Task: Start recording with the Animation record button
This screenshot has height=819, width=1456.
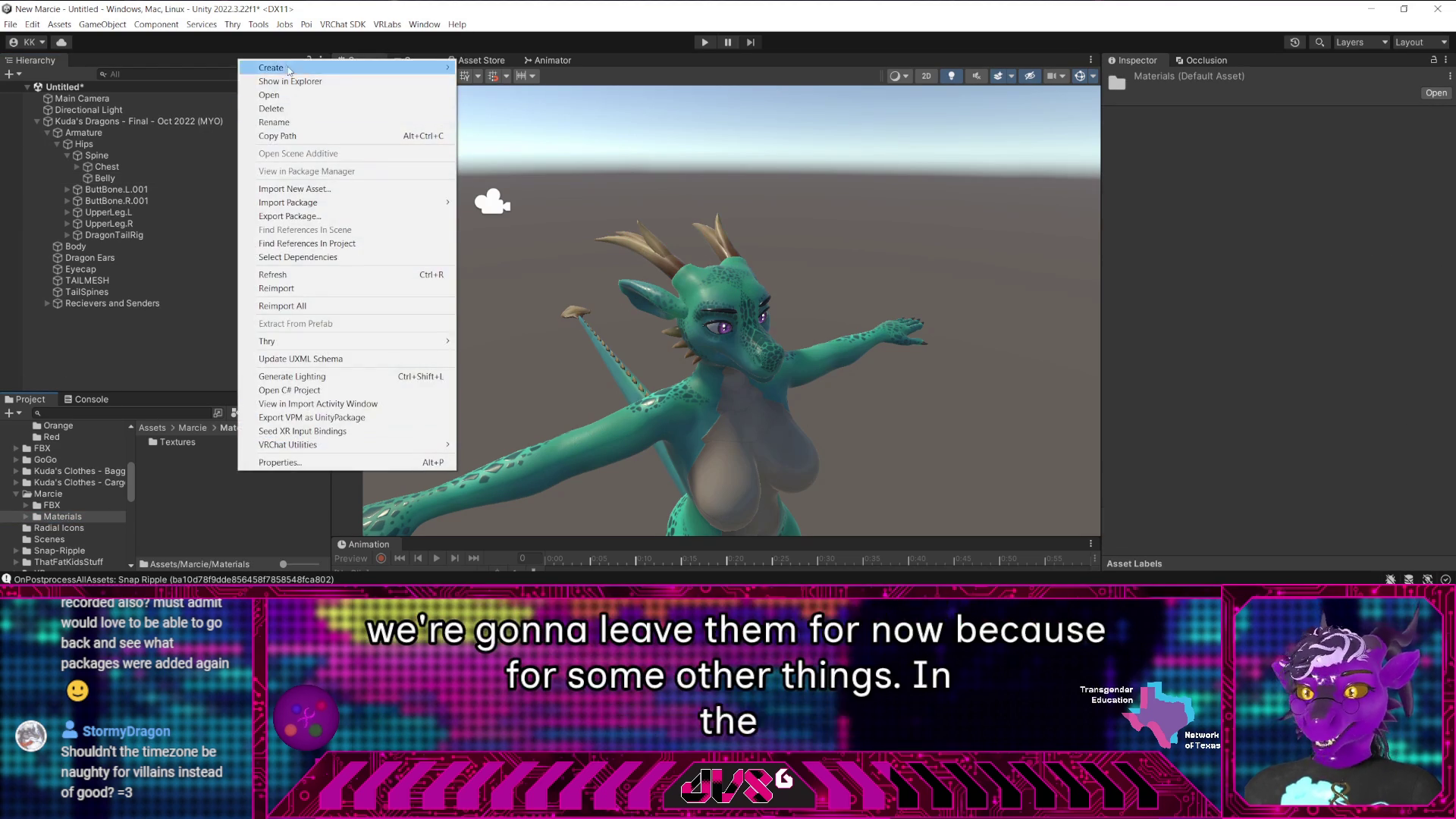Action: [381, 558]
